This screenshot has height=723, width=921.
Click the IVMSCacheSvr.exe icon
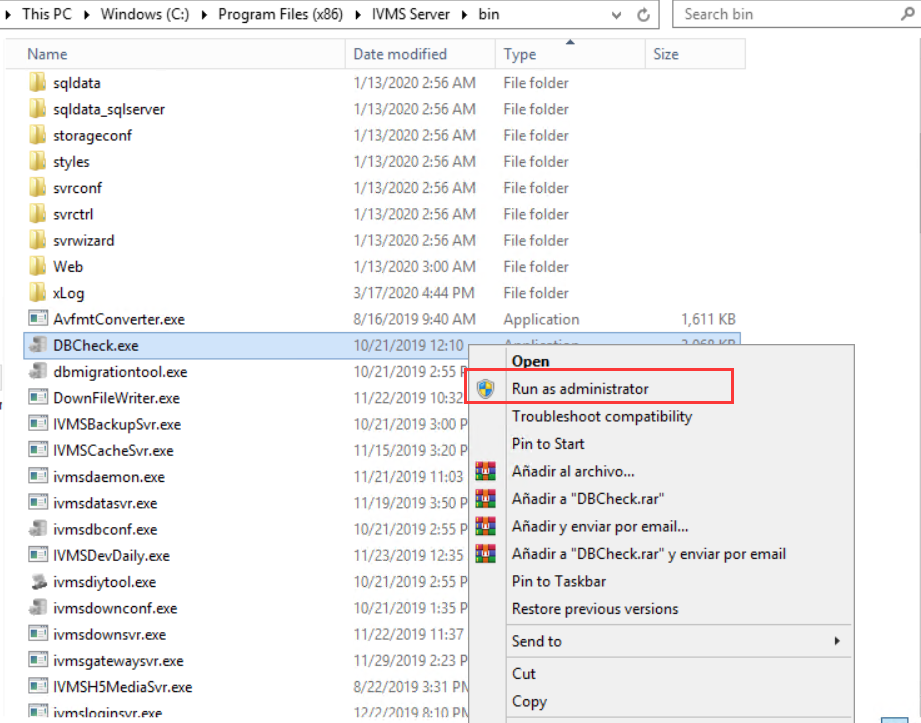(38, 450)
